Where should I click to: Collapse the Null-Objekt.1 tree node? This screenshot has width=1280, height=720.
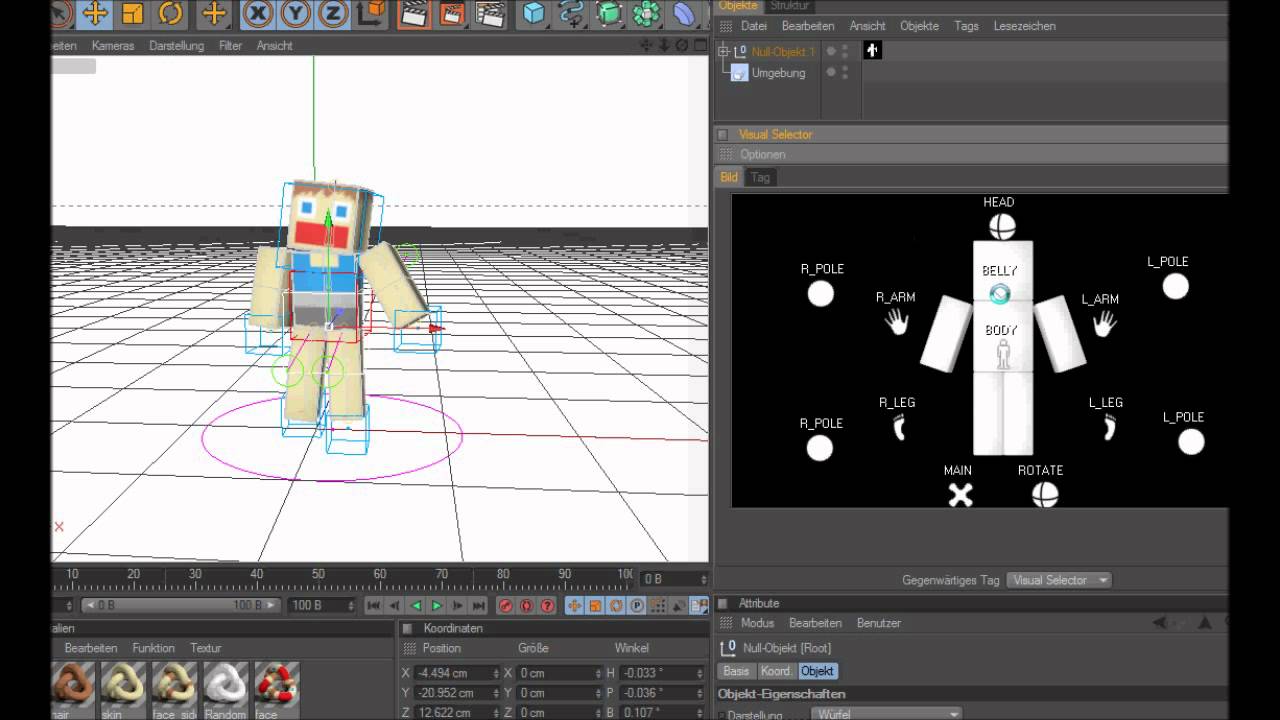[724, 51]
